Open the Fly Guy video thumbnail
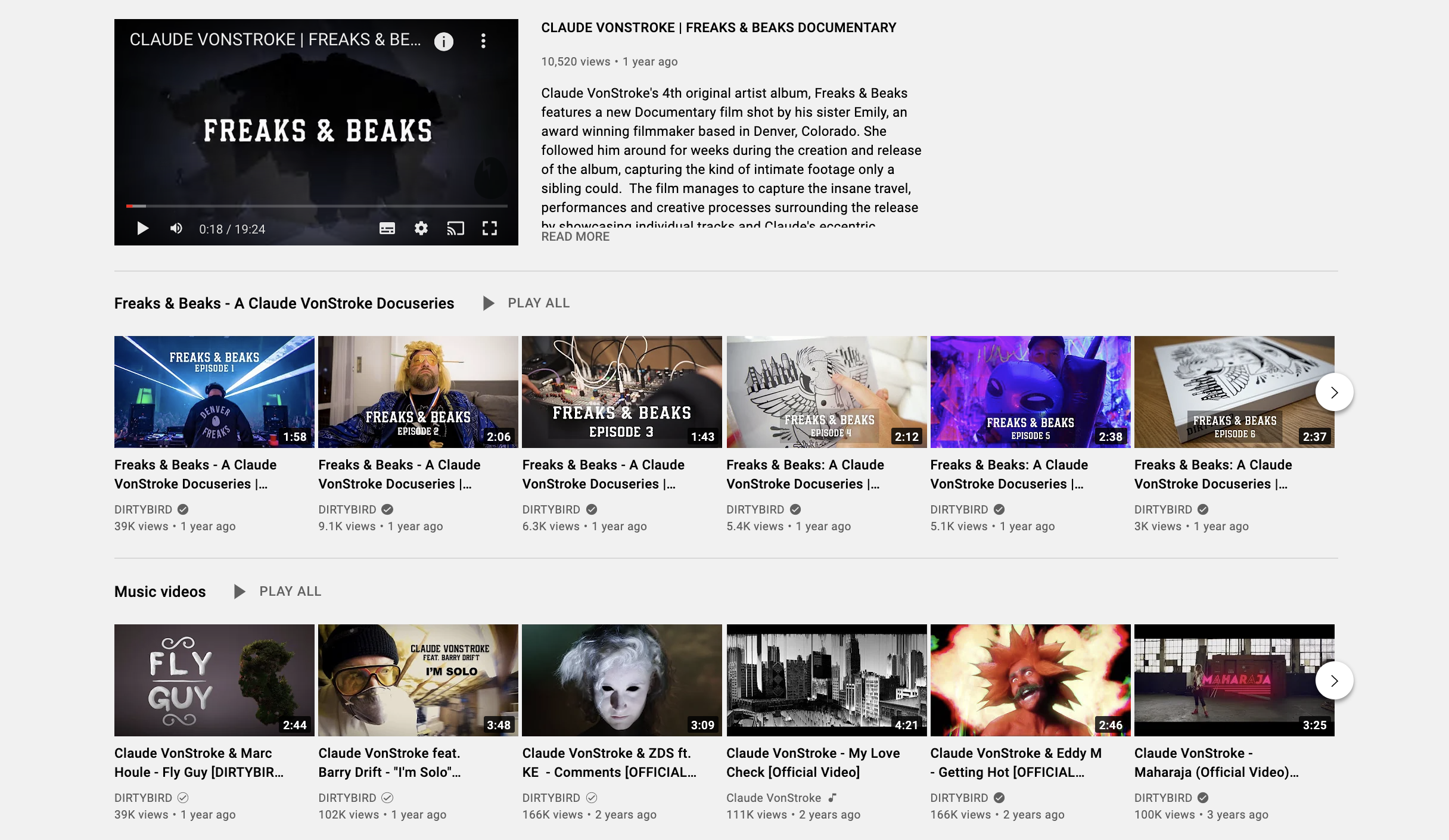This screenshot has height=840, width=1449. tap(214, 680)
